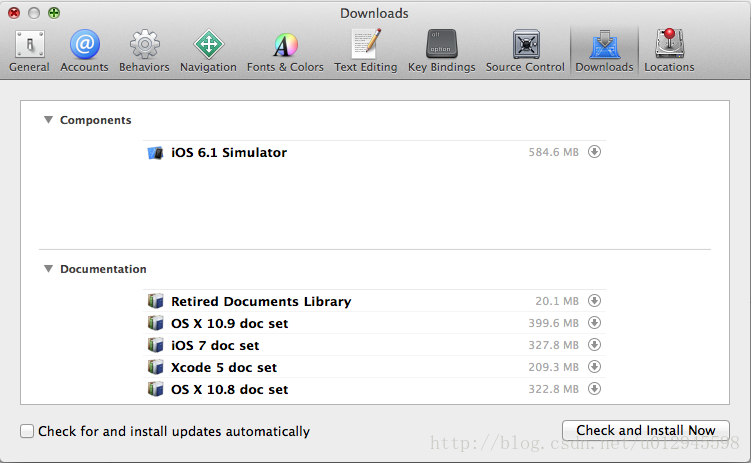This screenshot has width=751, height=463.
Task: Zoom the window with green button
Action: tap(54, 13)
